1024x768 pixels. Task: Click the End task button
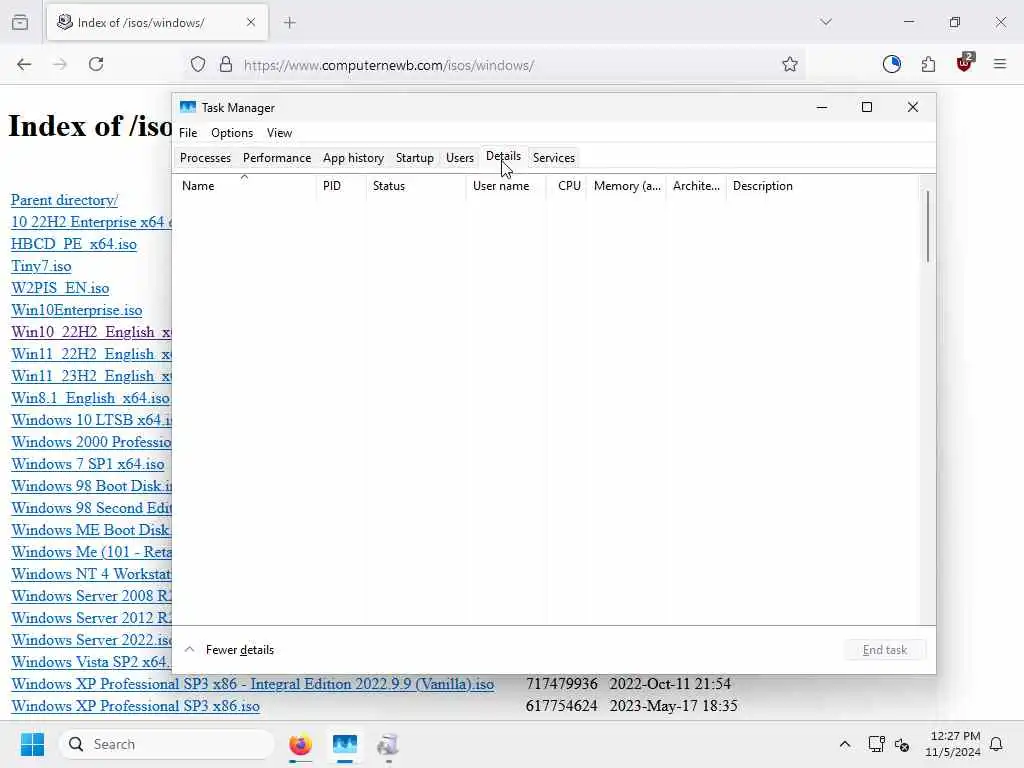885,650
